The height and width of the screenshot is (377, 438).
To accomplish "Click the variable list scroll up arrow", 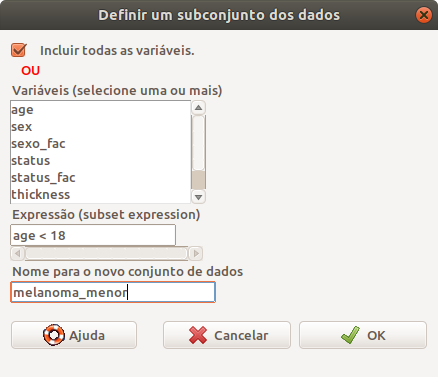I will 198,107.
